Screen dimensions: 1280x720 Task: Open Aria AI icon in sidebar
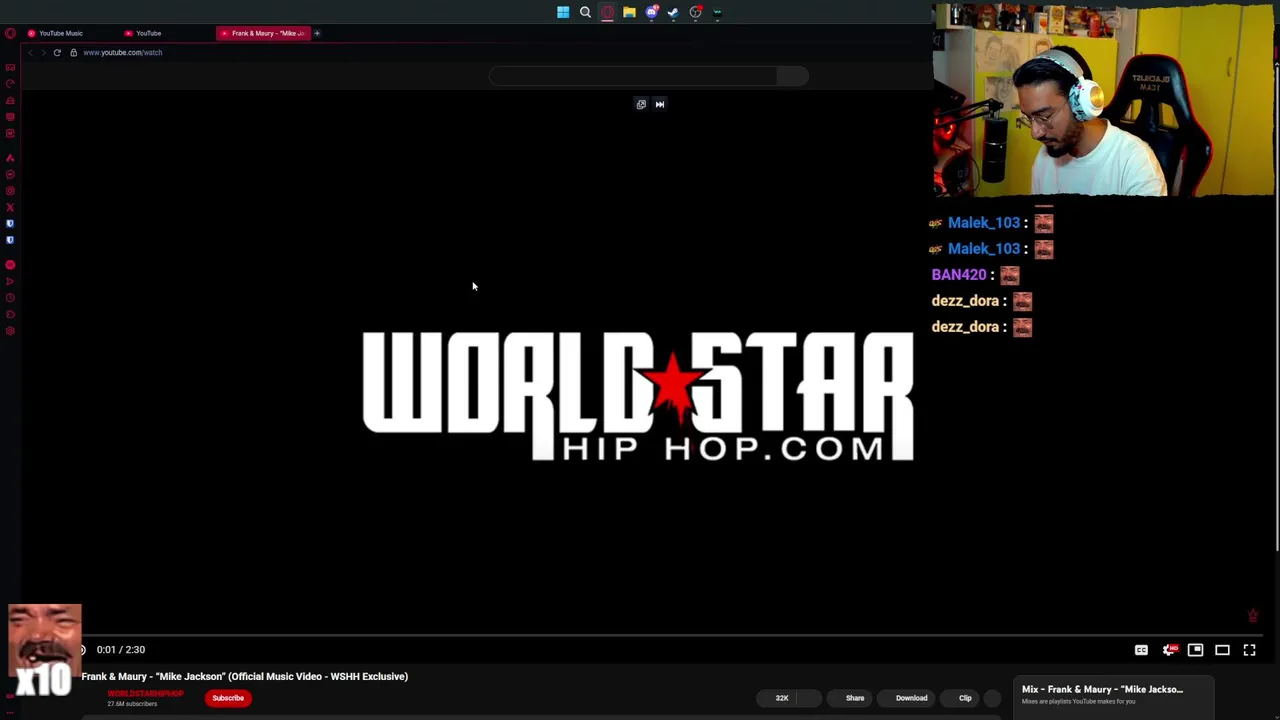tap(10, 158)
